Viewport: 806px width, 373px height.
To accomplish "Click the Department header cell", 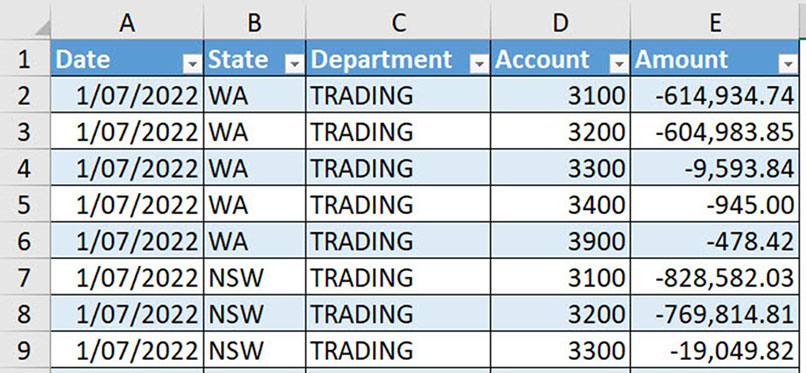I will (398, 58).
